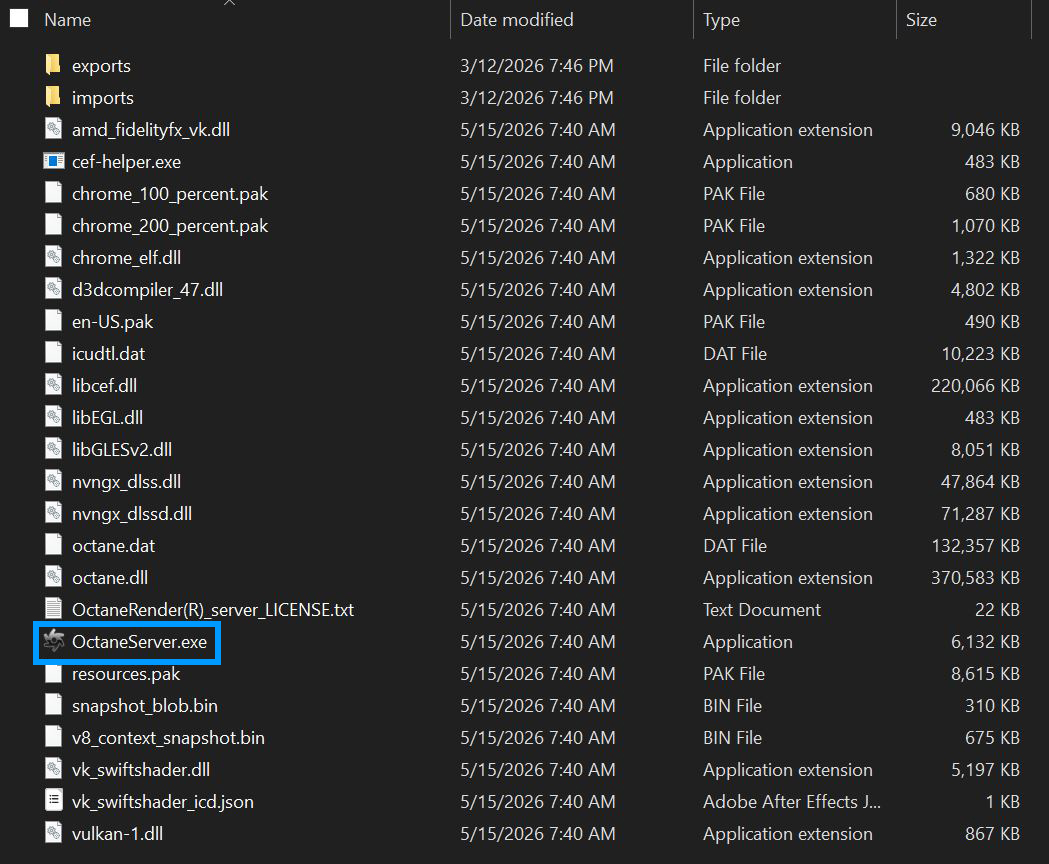This screenshot has width=1049, height=864.
Task: Click the file name amd_fidelityfx_vk.dll
Action: pyautogui.click(x=151, y=130)
